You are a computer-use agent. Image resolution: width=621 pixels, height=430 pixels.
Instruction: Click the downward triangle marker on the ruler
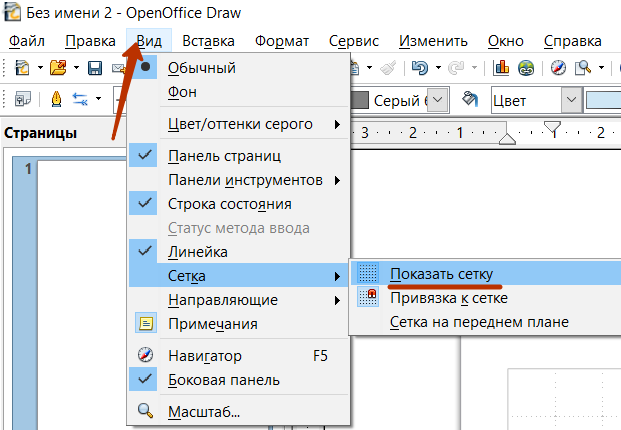552,127
